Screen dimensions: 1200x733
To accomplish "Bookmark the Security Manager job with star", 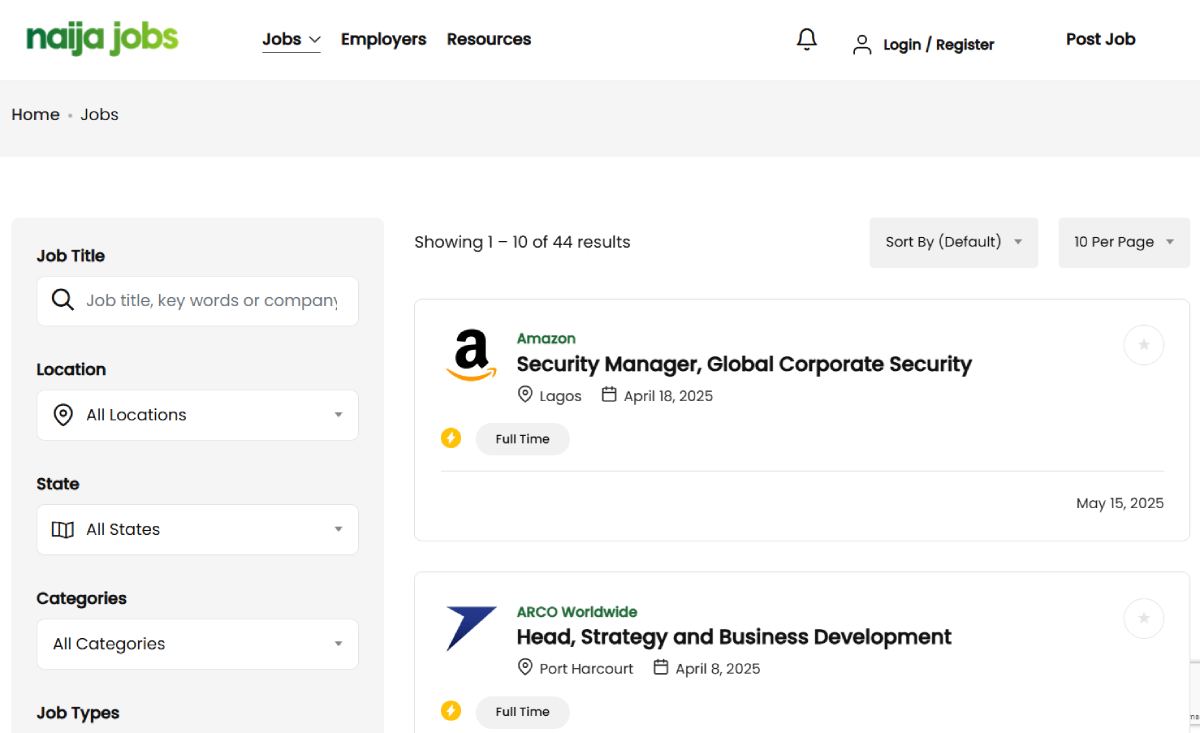I will point(1143,345).
